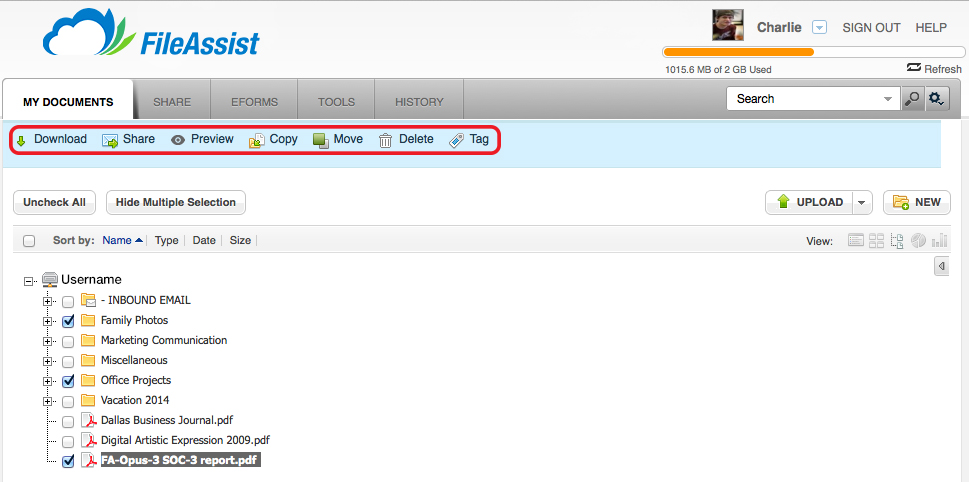The image size is (969, 482).
Task: Uncheck FA-Opus-3 SOC-3 report.pdf checkbox
Action: tap(68, 461)
